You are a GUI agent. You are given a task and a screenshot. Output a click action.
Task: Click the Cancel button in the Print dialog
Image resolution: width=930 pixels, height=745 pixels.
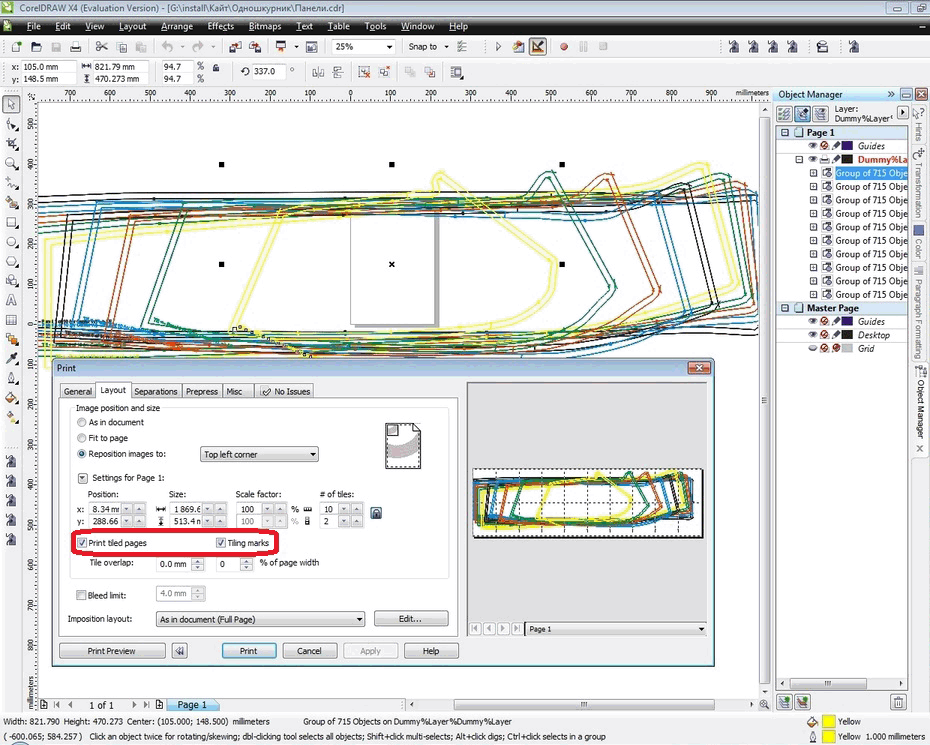309,650
